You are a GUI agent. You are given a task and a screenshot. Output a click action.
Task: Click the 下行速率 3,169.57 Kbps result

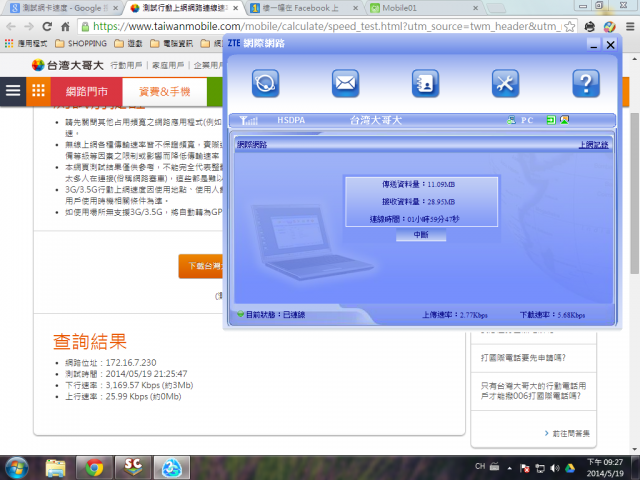[129, 385]
